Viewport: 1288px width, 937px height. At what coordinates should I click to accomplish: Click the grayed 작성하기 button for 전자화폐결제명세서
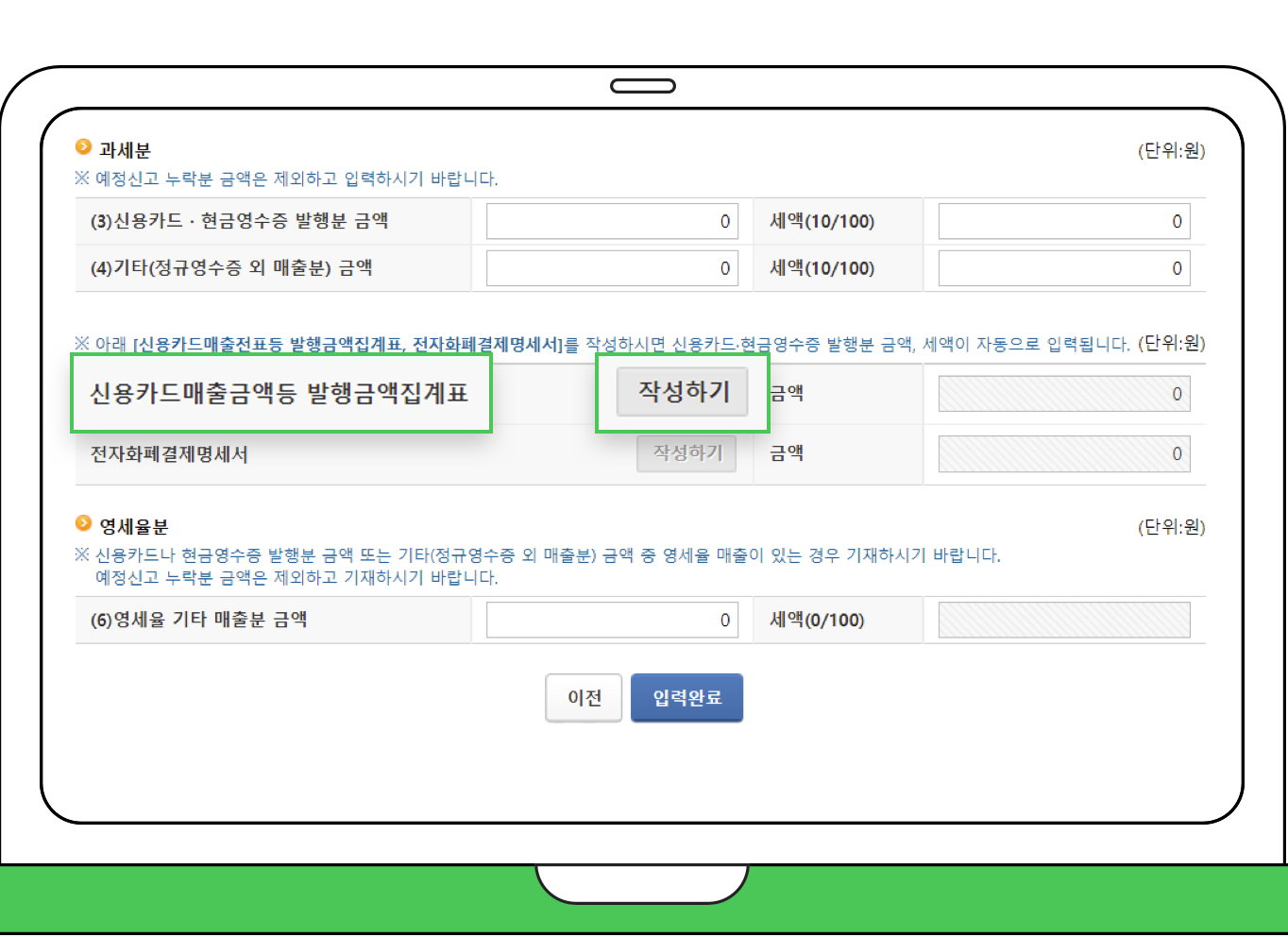point(686,453)
